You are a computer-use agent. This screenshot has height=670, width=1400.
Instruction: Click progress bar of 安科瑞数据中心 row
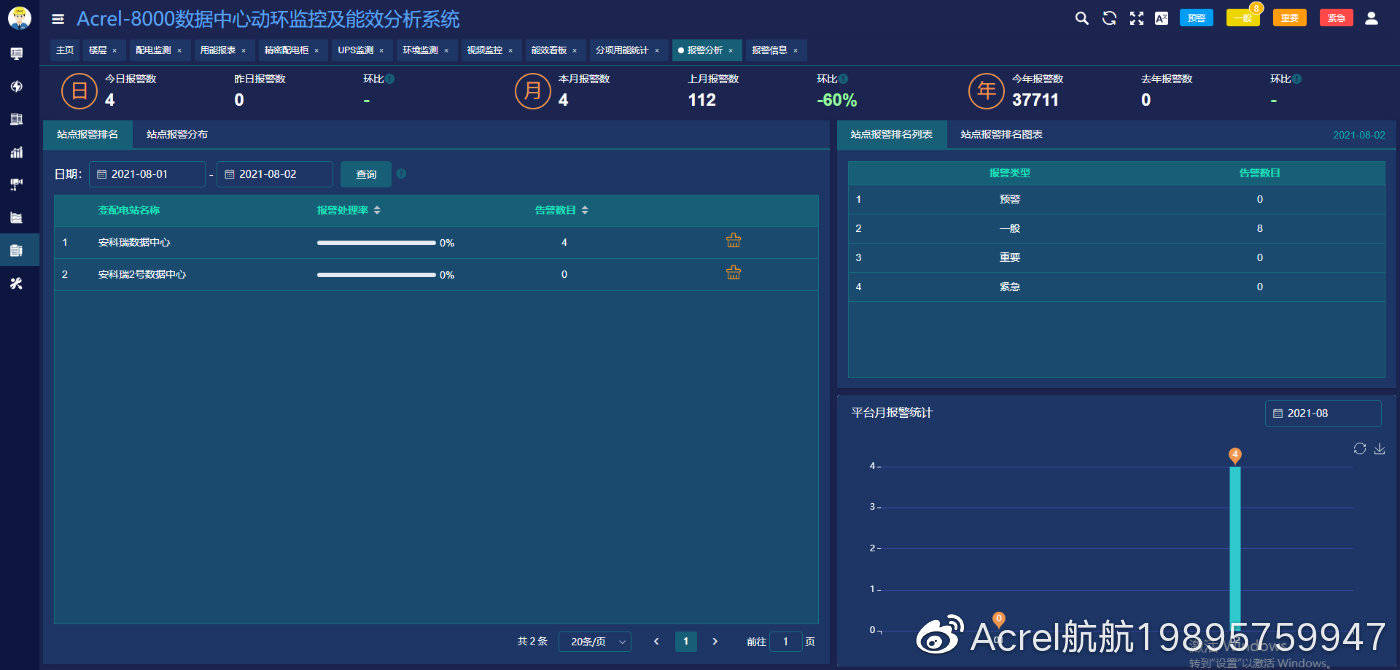click(376, 242)
